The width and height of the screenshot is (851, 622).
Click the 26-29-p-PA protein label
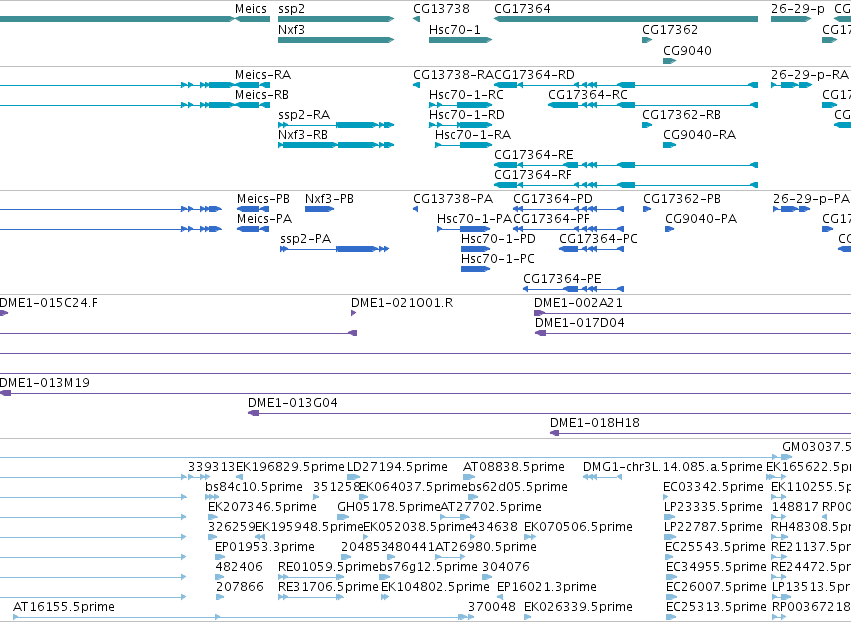[x=811, y=199]
